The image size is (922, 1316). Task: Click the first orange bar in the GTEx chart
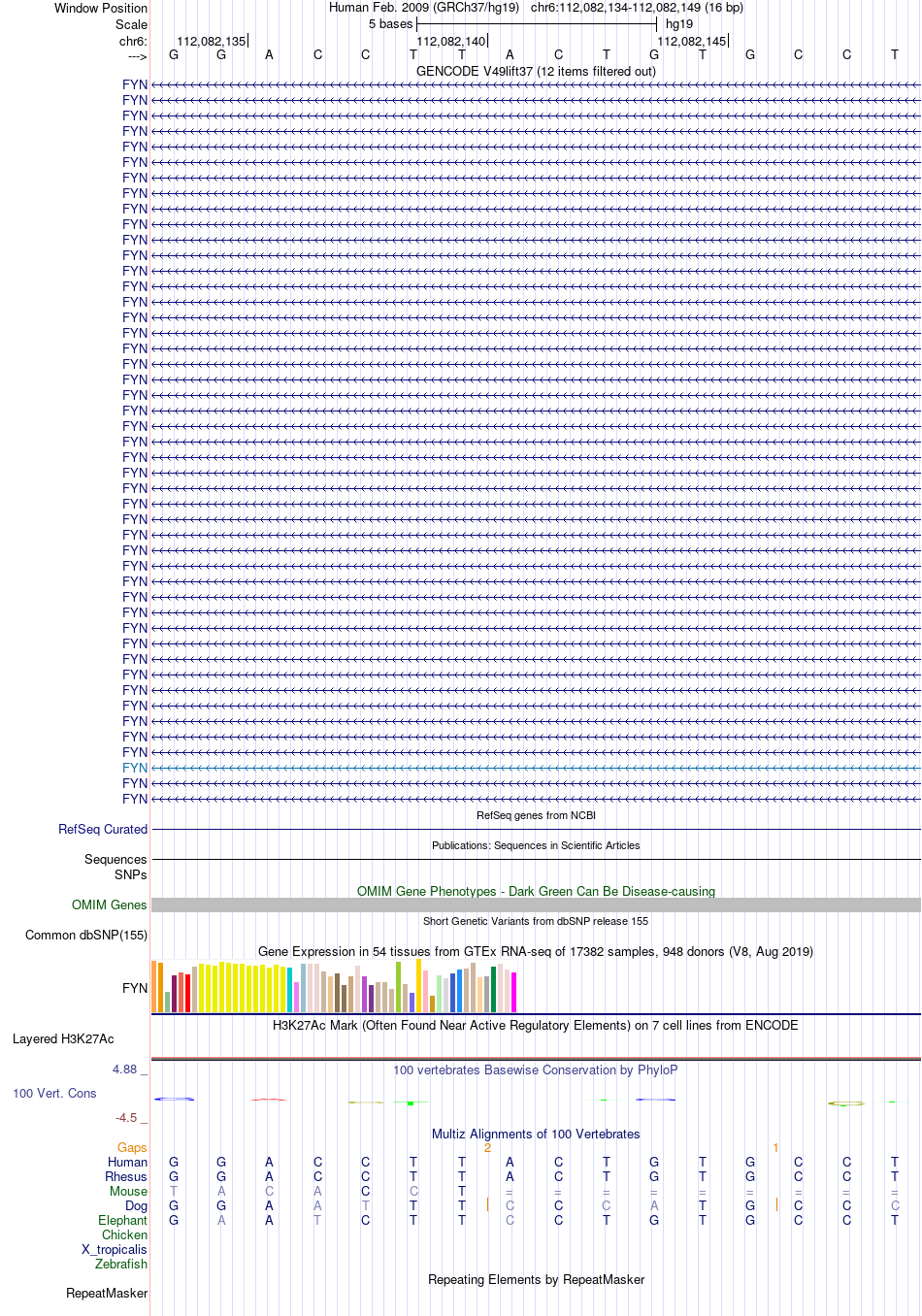pos(154,986)
